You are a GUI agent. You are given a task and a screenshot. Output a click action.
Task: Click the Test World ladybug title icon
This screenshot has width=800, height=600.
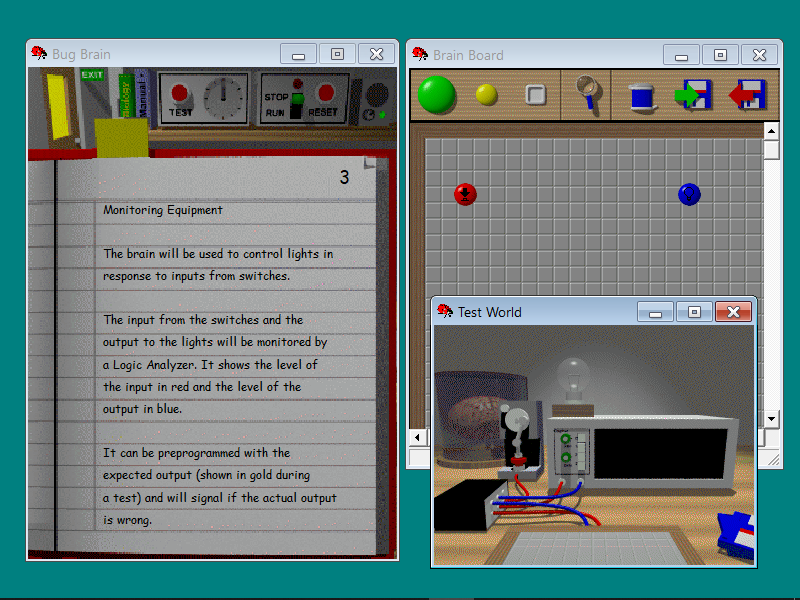tap(445, 311)
